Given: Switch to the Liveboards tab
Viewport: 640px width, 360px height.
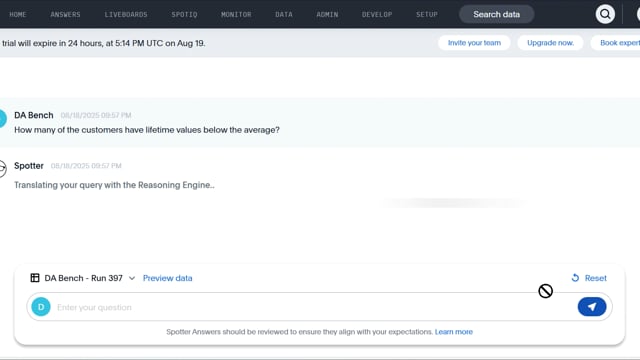Looking at the screenshot, I should tap(126, 14).
